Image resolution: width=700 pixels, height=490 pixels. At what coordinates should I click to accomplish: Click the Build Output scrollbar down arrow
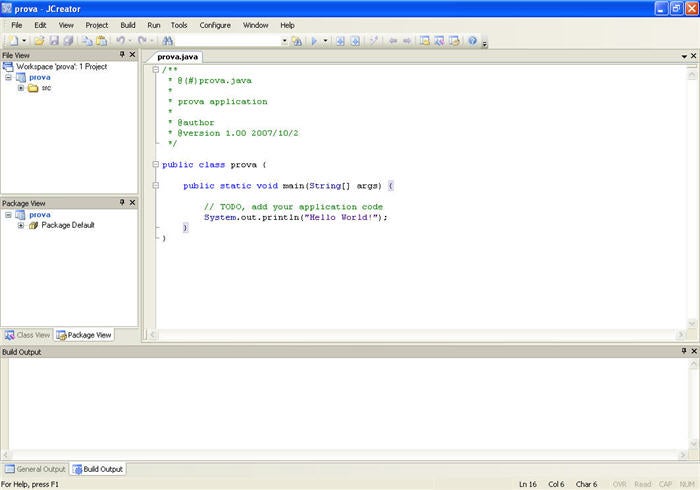(693, 443)
